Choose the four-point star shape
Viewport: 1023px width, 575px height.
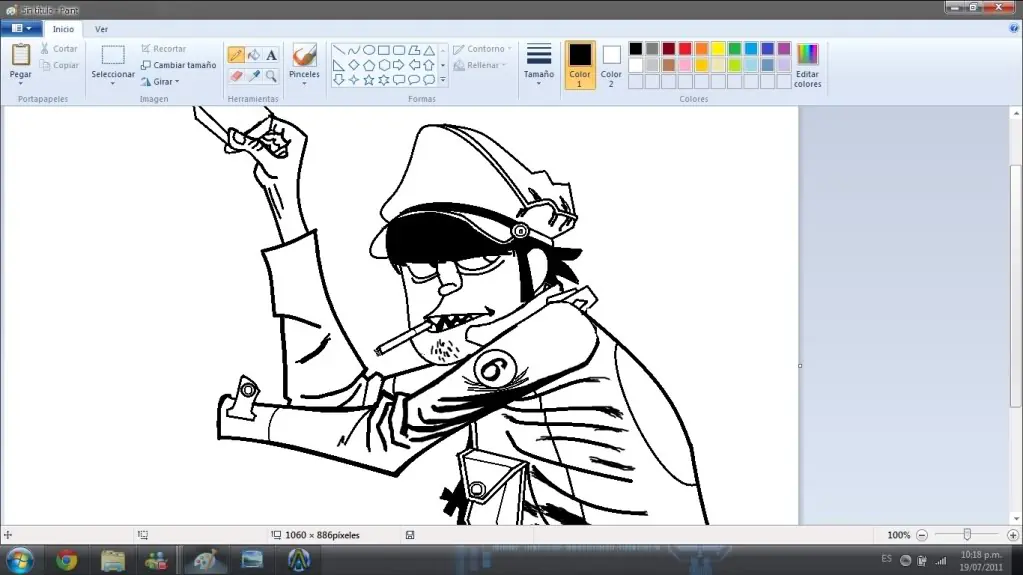[x=354, y=80]
